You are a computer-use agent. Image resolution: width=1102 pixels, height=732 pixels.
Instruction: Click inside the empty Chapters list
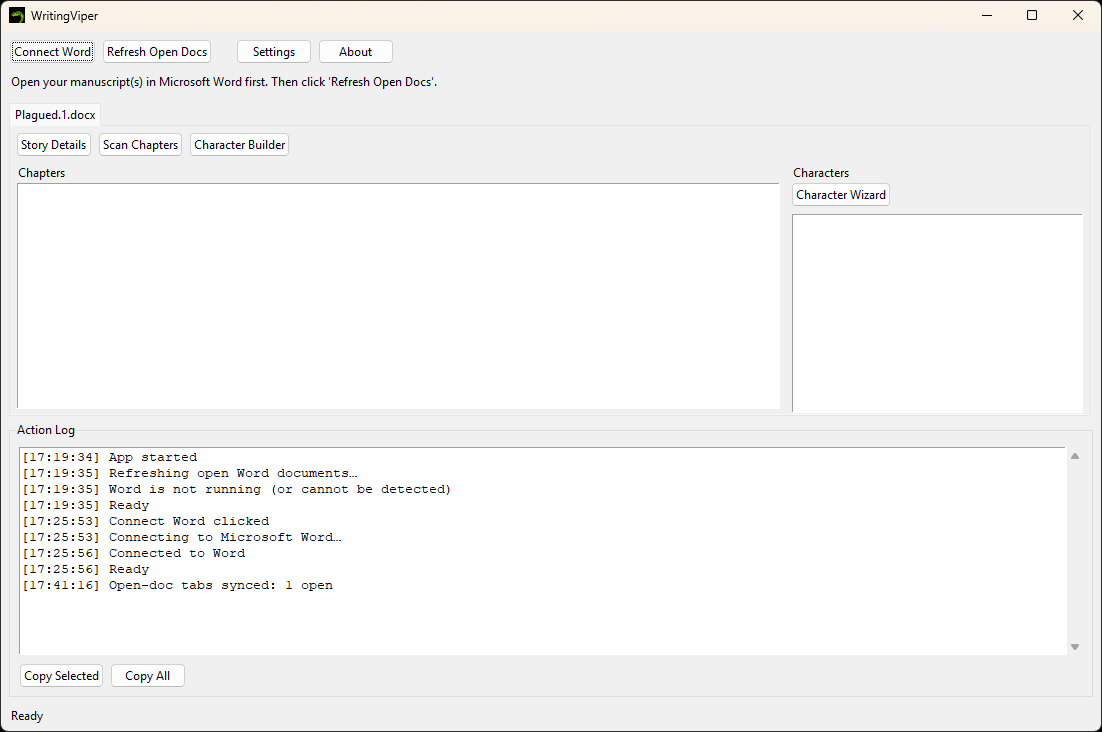(x=398, y=296)
